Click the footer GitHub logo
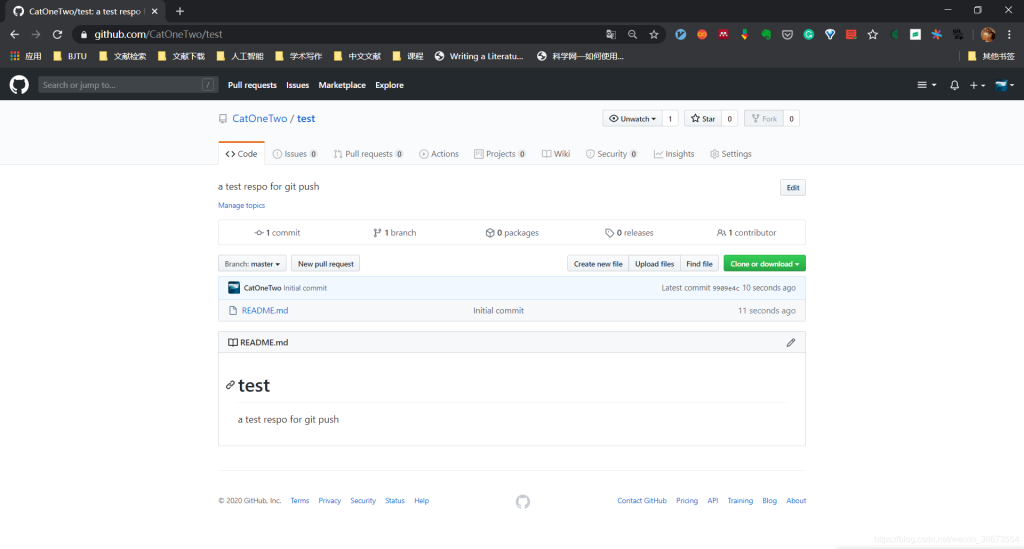This screenshot has width=1024, height=549. (522, 501)
